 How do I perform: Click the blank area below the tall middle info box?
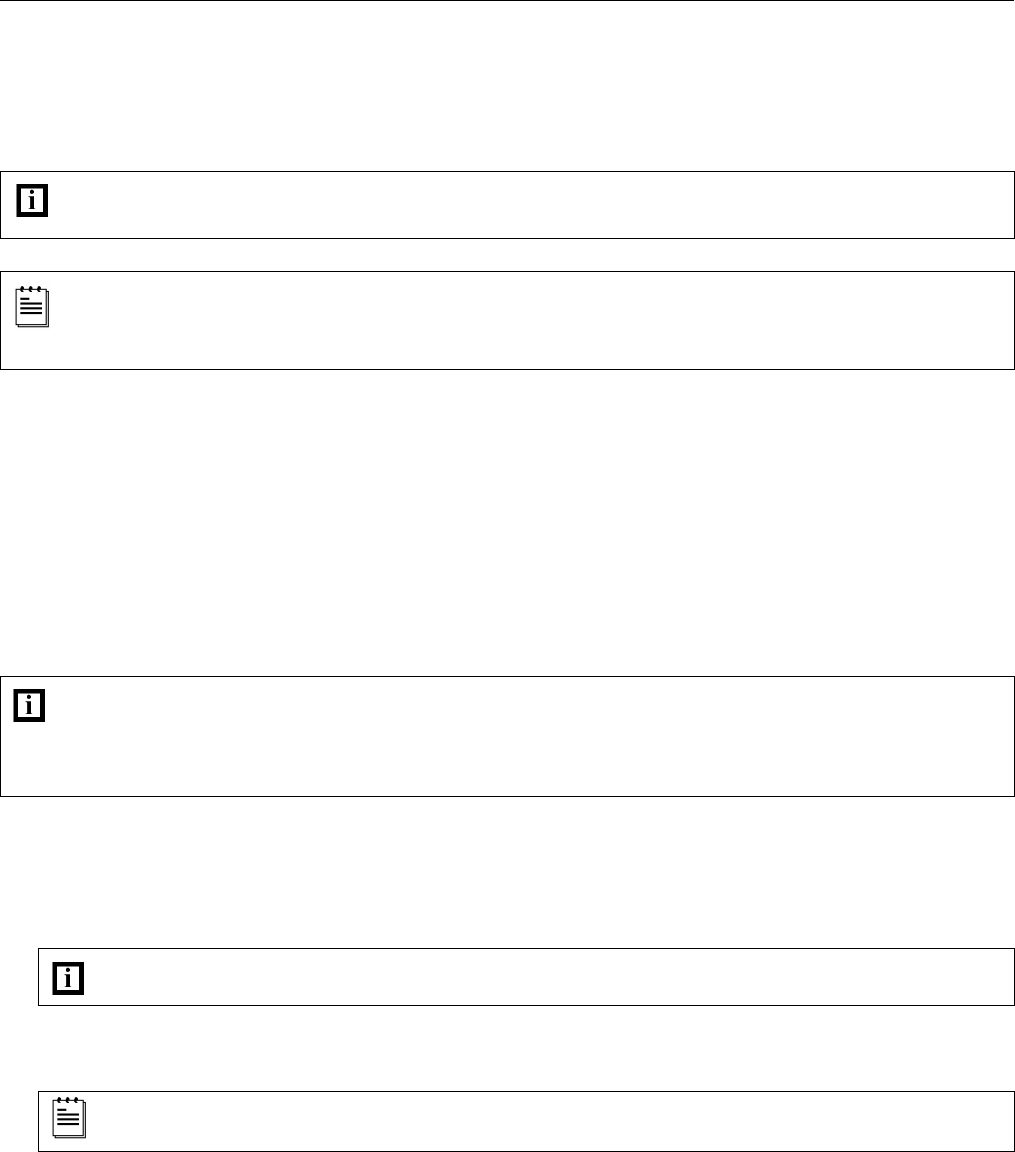pos(507,870)
